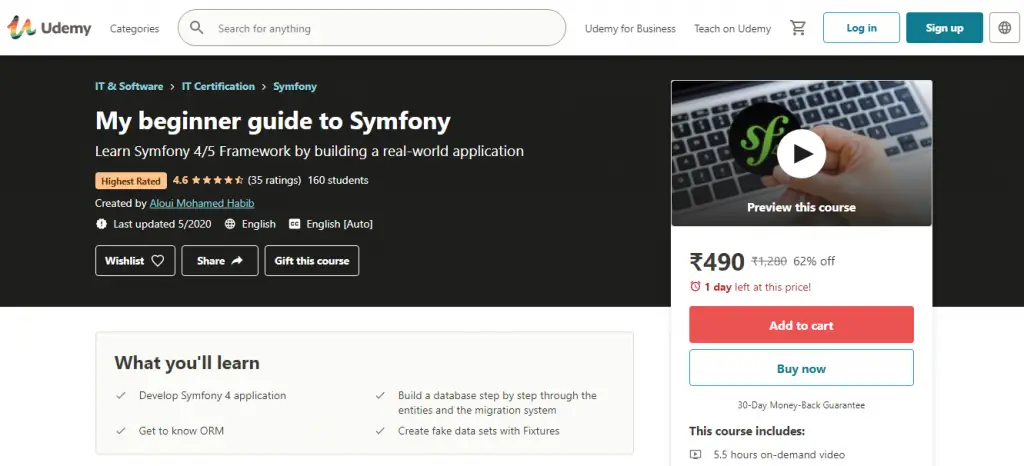
Task: Click the search magnifier icon
Action: (197, 28)
